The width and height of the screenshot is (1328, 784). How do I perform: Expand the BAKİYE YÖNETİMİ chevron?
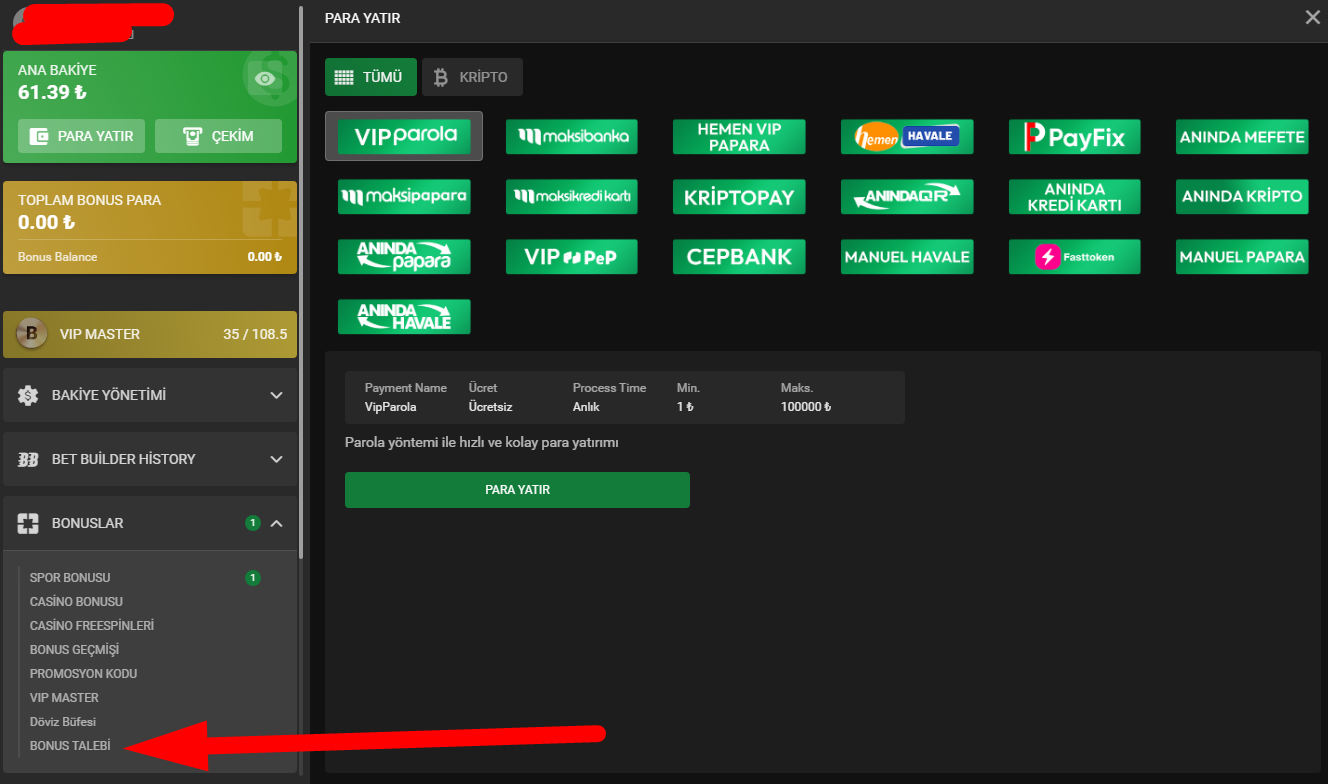pos(277,396)
